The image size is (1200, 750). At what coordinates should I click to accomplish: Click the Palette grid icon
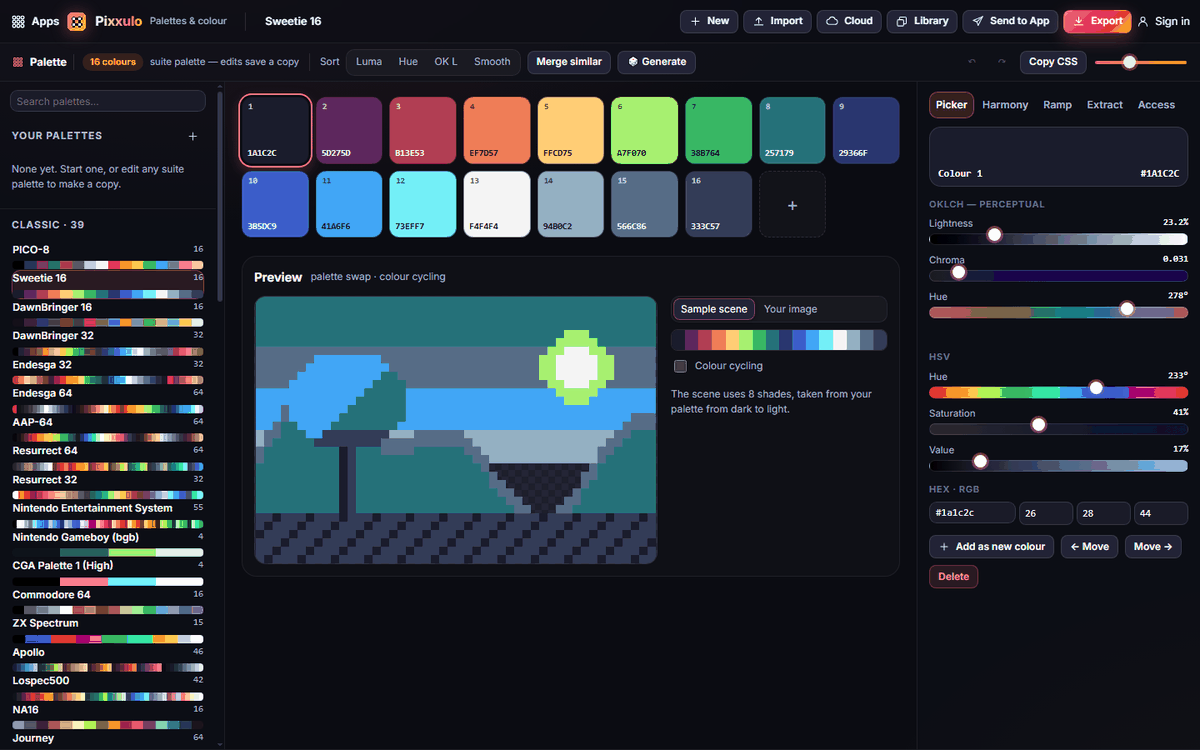(x=18, y=62)
